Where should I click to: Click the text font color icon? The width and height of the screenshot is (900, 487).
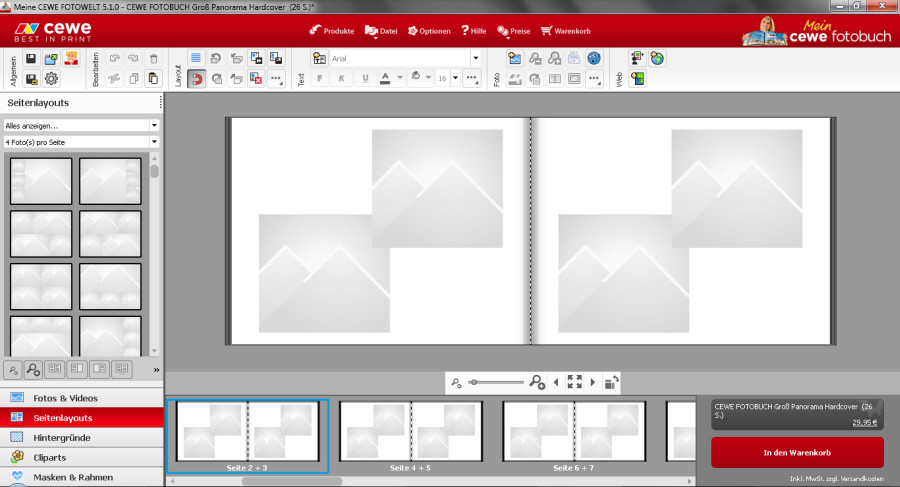tap(385, 78)
